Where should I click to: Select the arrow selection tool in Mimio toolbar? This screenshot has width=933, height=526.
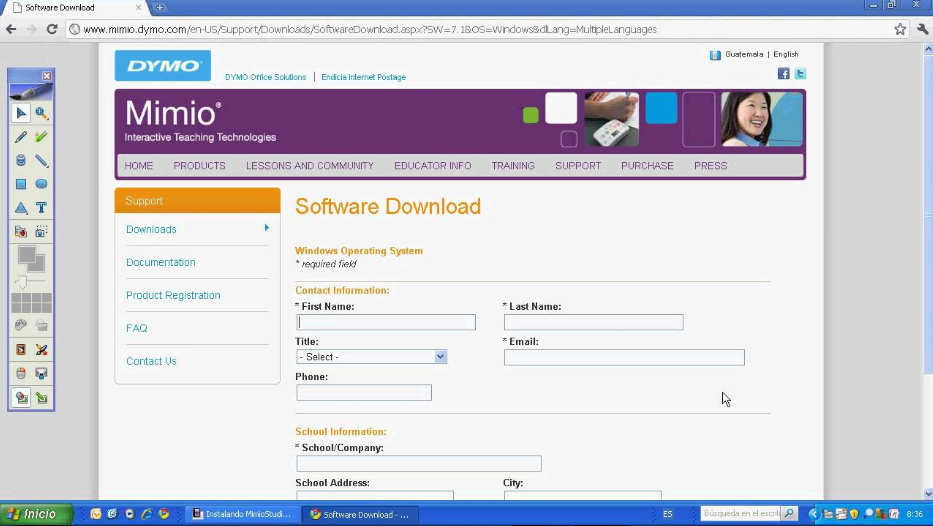point(20,113)
